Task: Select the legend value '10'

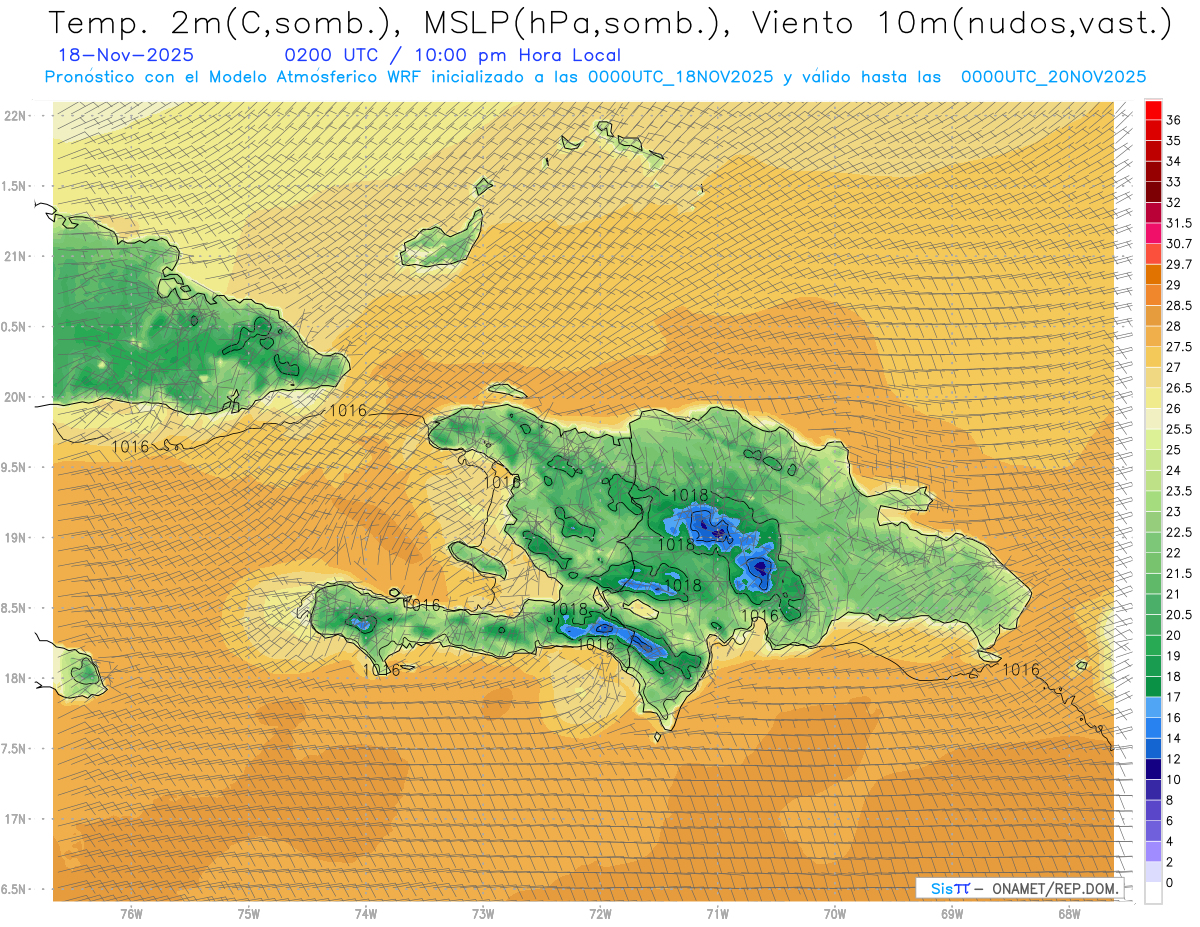Action: click(1173, 780)
